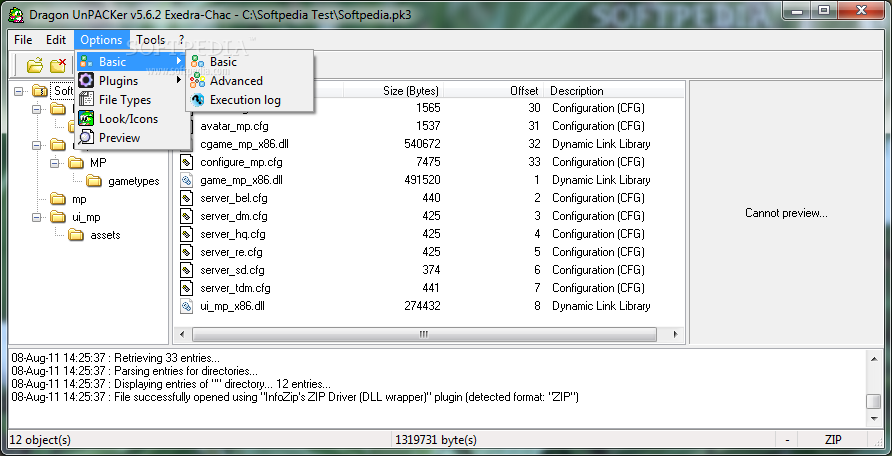Image resolution: width=892 pixels, height=456 pixels.
Task: Open the Plugins submenu in Options
Action: (x=132, y=81)
